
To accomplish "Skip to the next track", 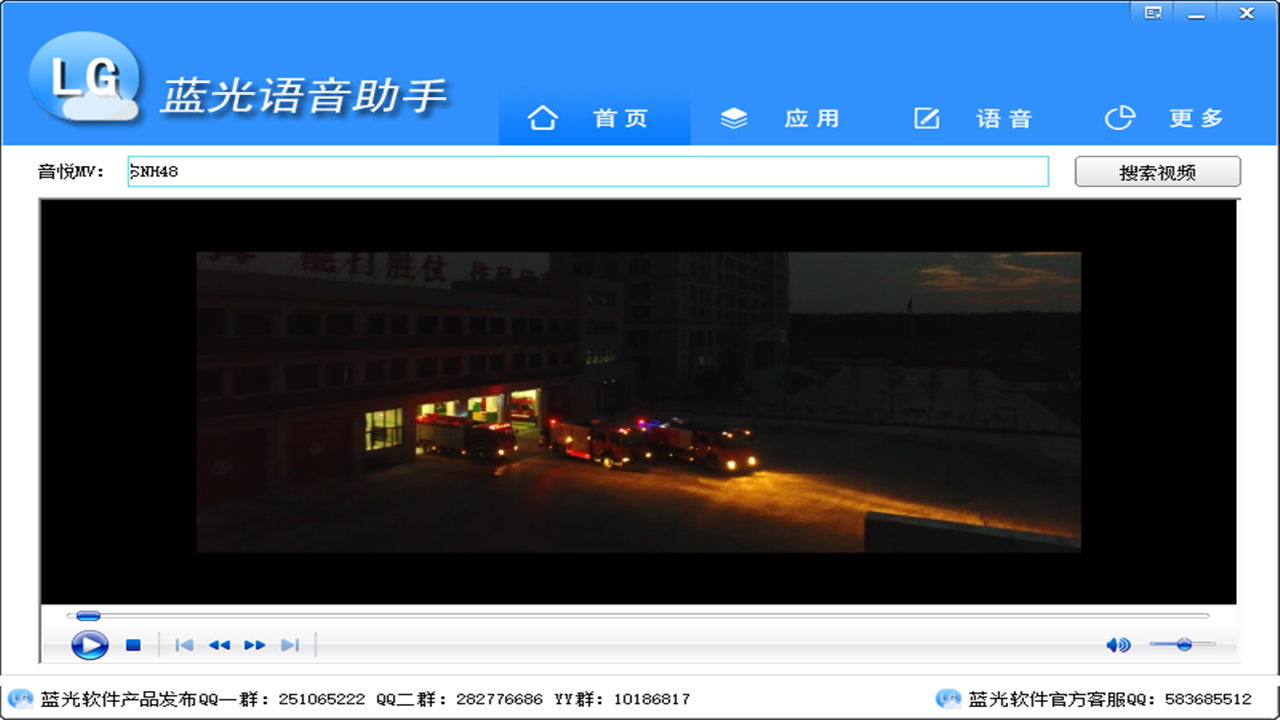I will pos(290,645).
